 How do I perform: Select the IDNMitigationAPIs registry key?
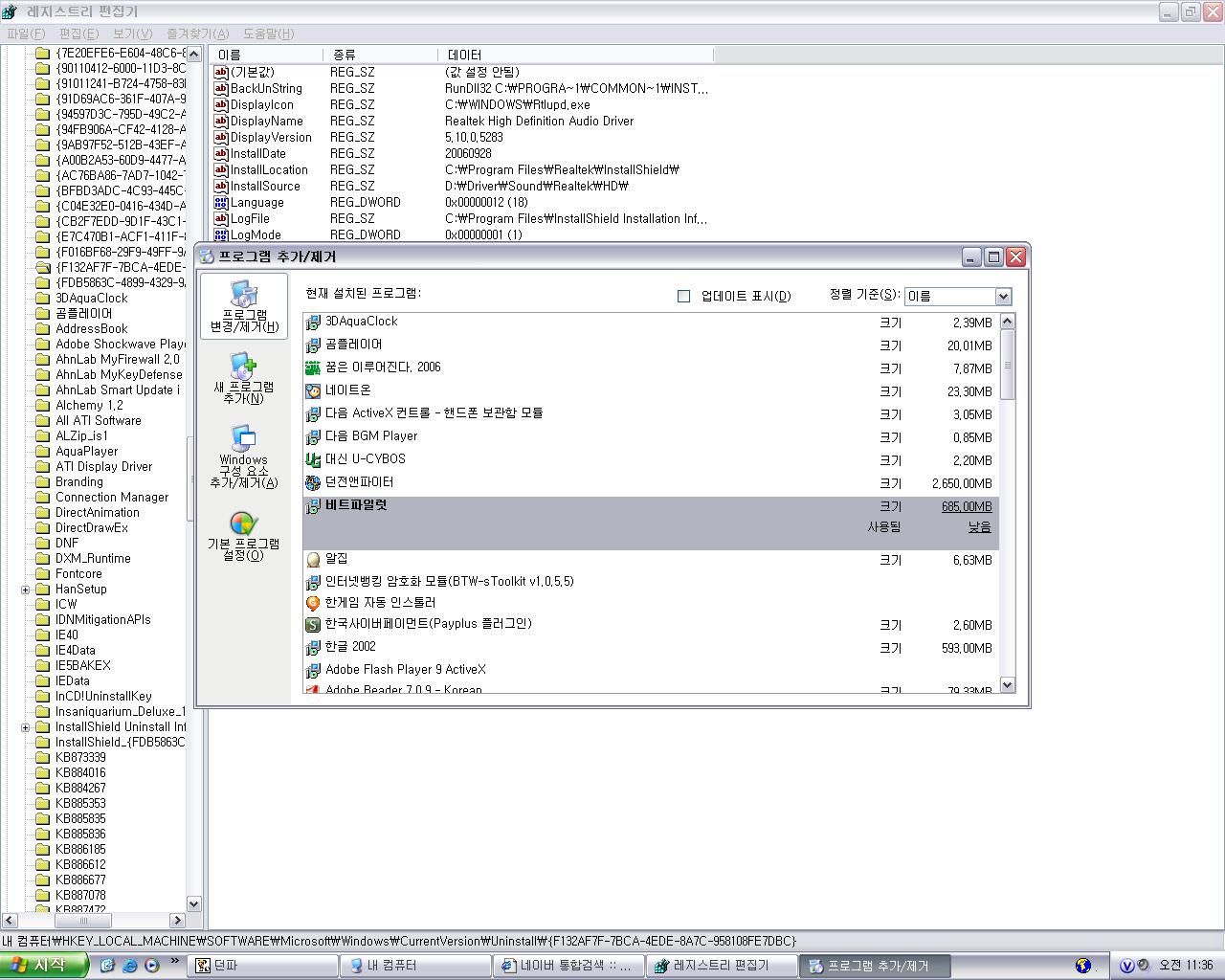tap(103, 619)
